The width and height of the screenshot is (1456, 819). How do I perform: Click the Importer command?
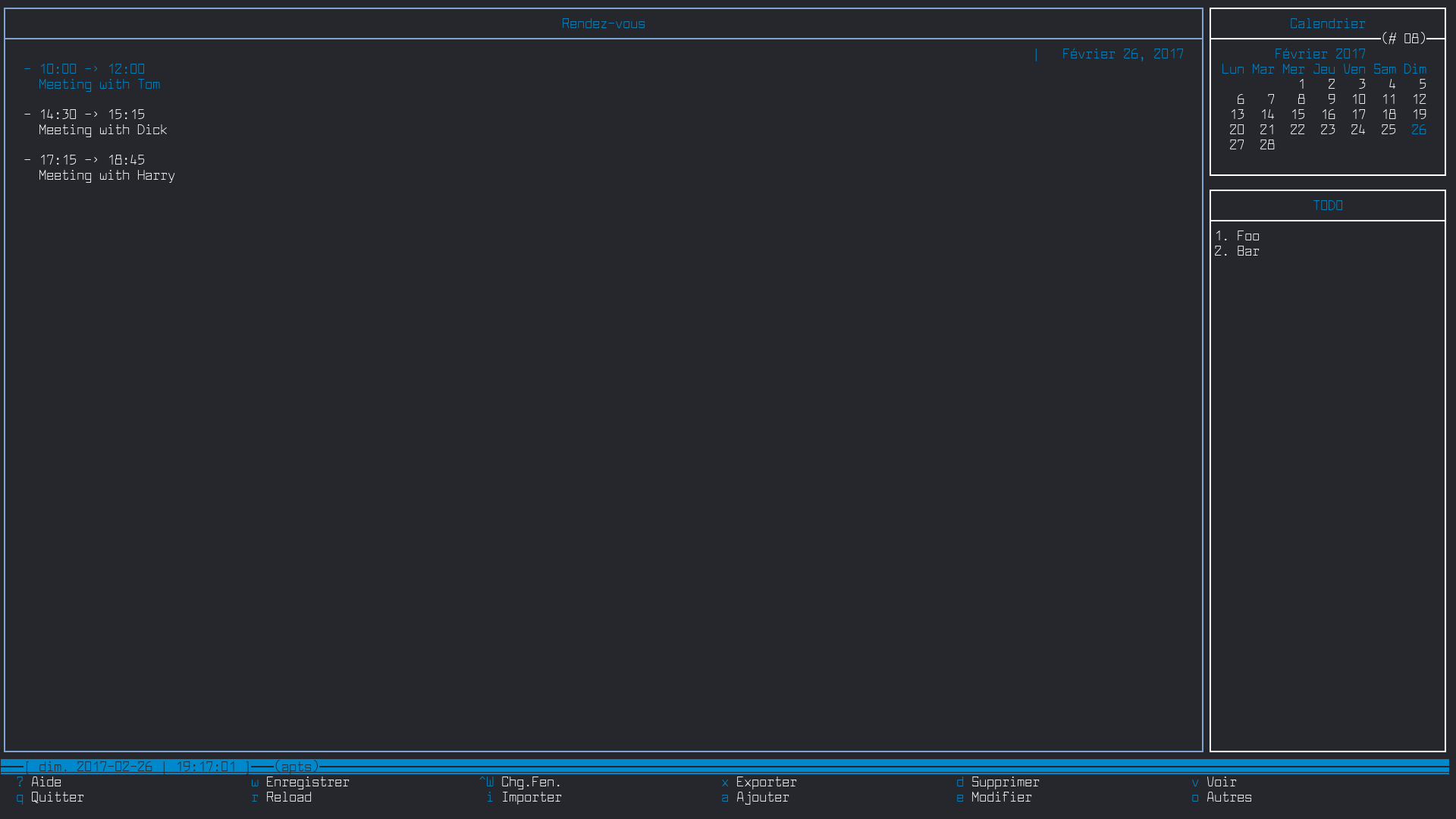[x=531, y=797]
